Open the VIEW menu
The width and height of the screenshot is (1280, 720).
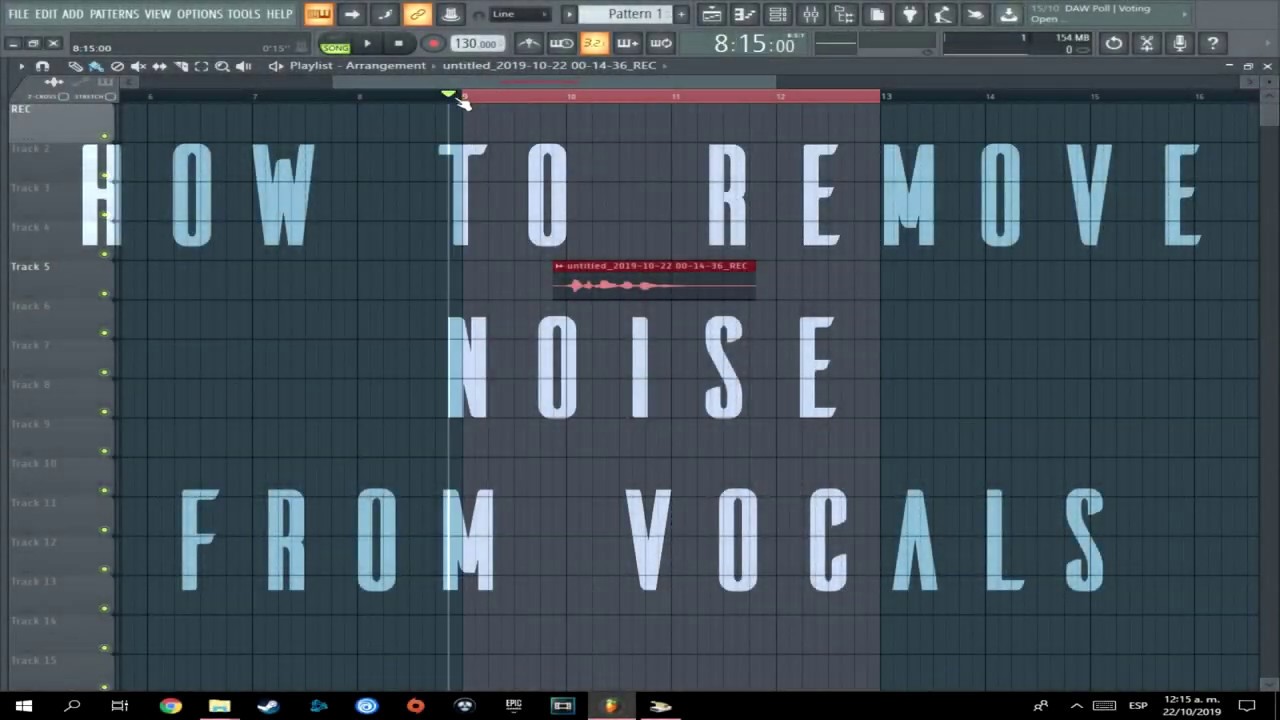[157, 14]
